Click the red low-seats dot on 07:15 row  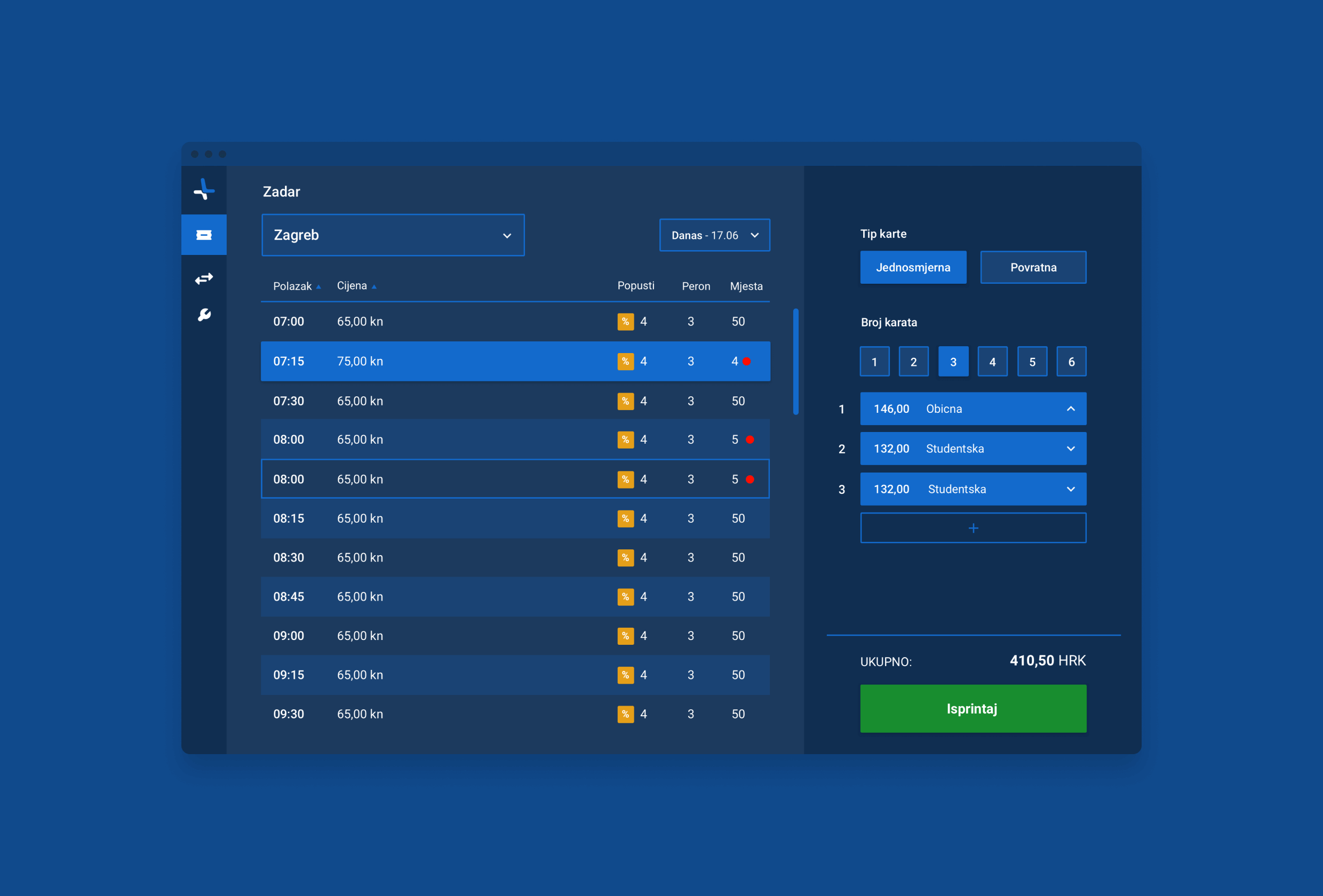746,362
